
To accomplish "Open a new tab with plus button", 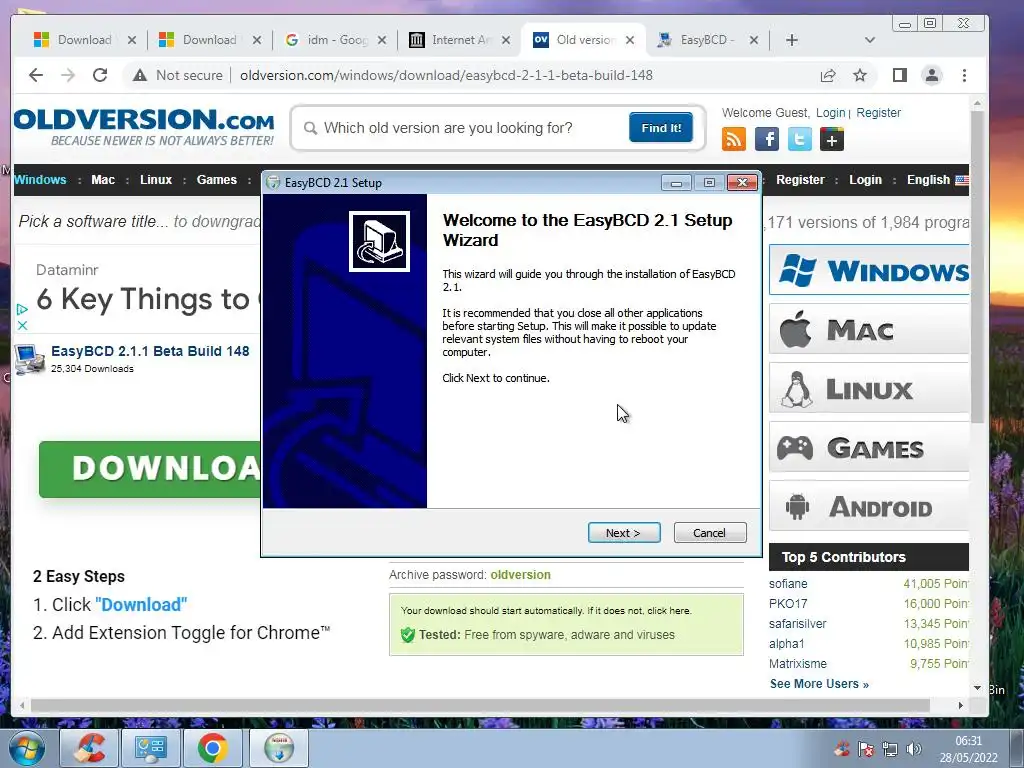I will [792, 40].
